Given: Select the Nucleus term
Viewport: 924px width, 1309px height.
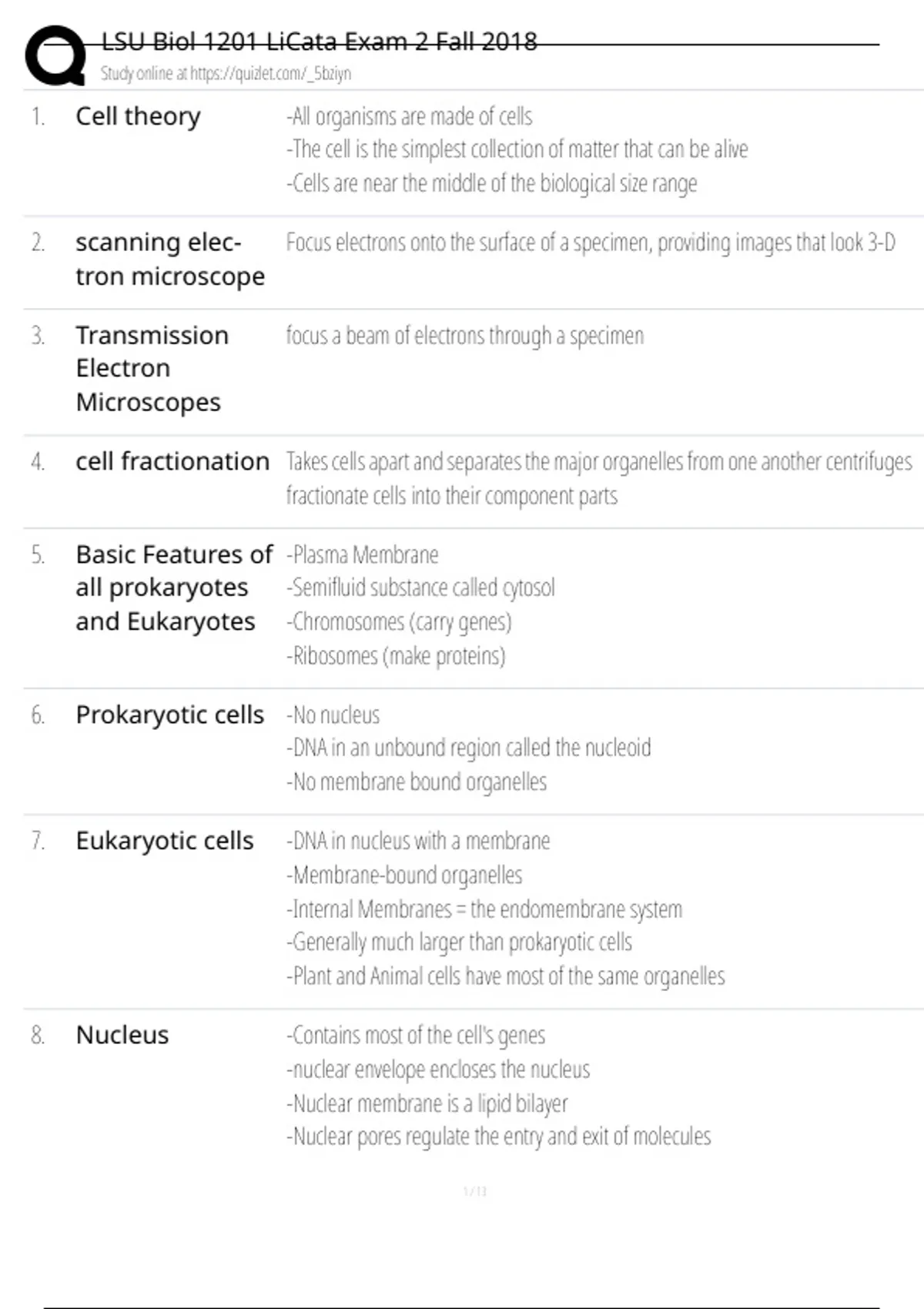Looking at the screenshot, I should tap(122, 1036).
